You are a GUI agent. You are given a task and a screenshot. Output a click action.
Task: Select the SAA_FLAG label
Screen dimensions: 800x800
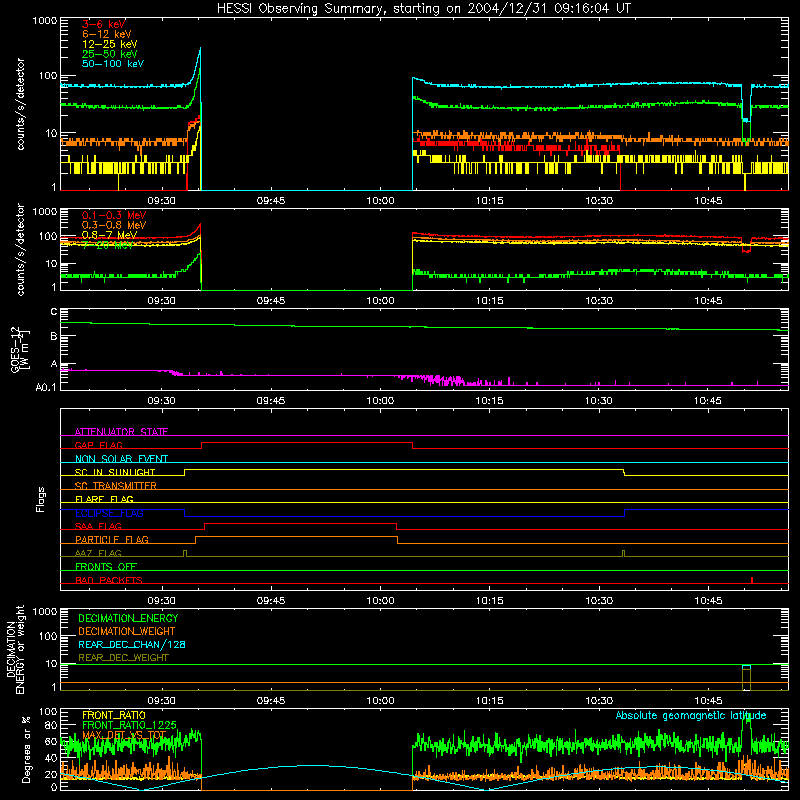point(98,526)
